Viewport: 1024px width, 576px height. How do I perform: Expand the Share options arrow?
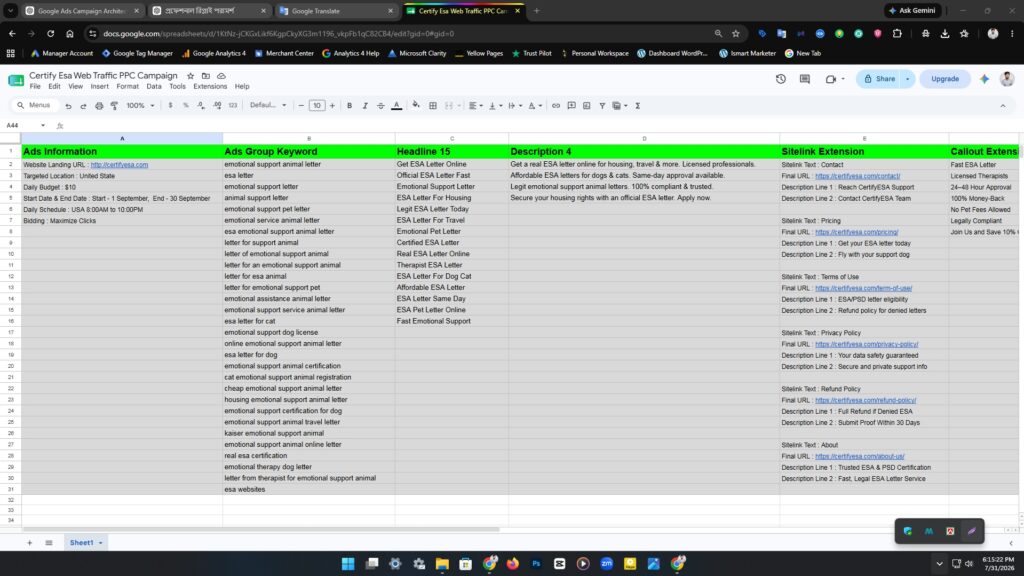click(908, 79)
